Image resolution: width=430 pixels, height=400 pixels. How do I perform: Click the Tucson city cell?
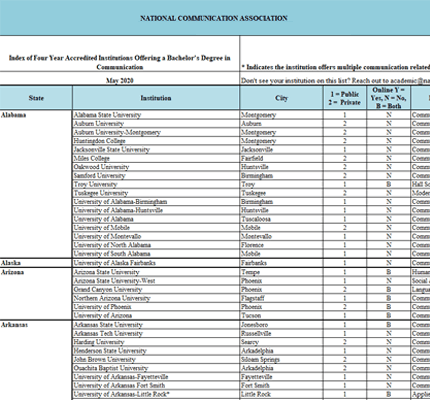(281, 315)
